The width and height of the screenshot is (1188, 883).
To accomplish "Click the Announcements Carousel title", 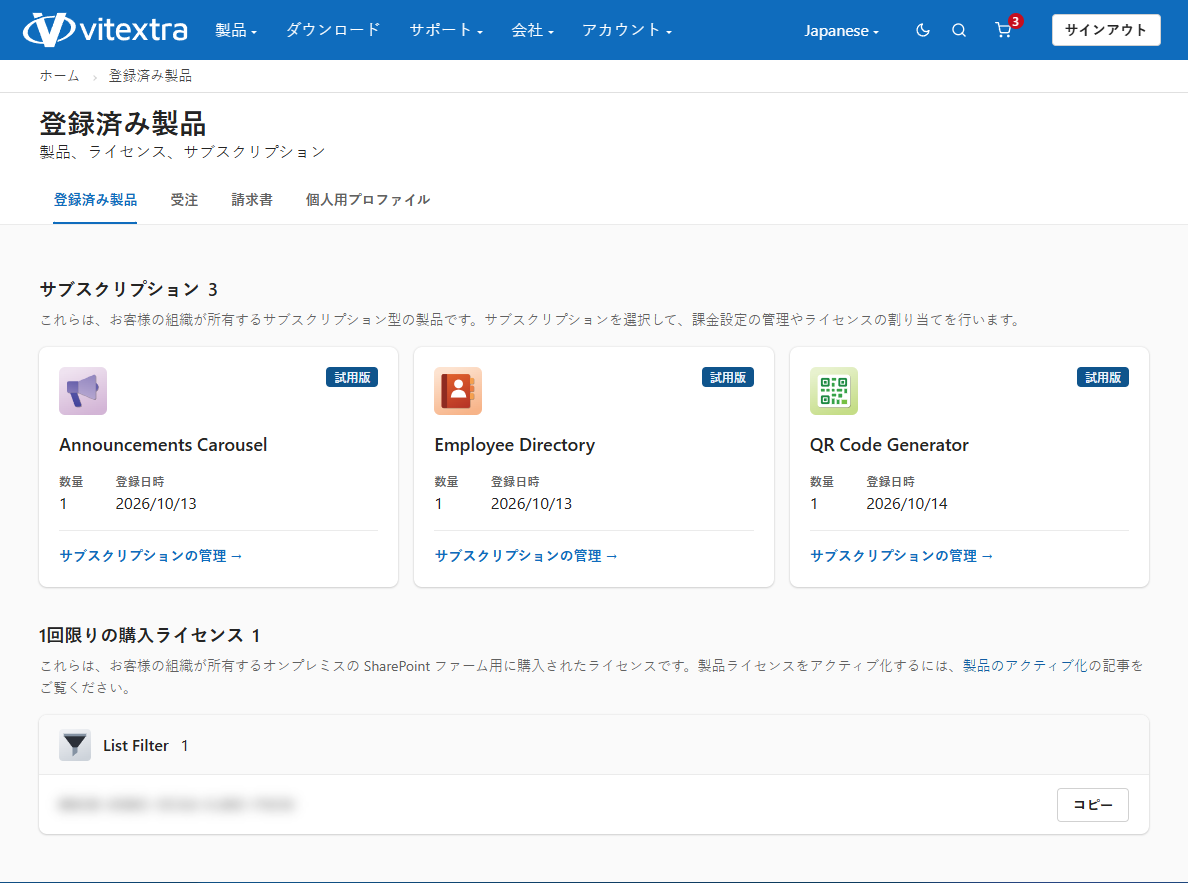I will tap(163, 445).
